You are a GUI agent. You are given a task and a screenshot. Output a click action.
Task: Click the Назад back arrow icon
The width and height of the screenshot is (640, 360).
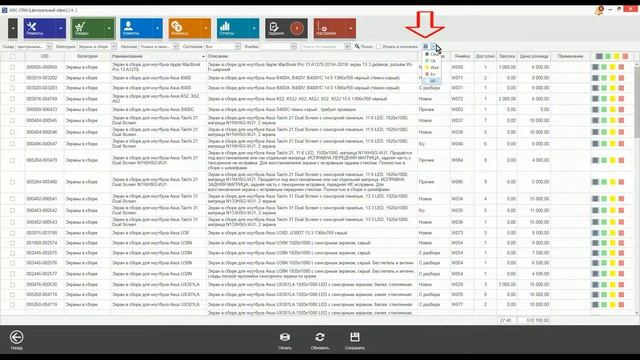point(17,337)
